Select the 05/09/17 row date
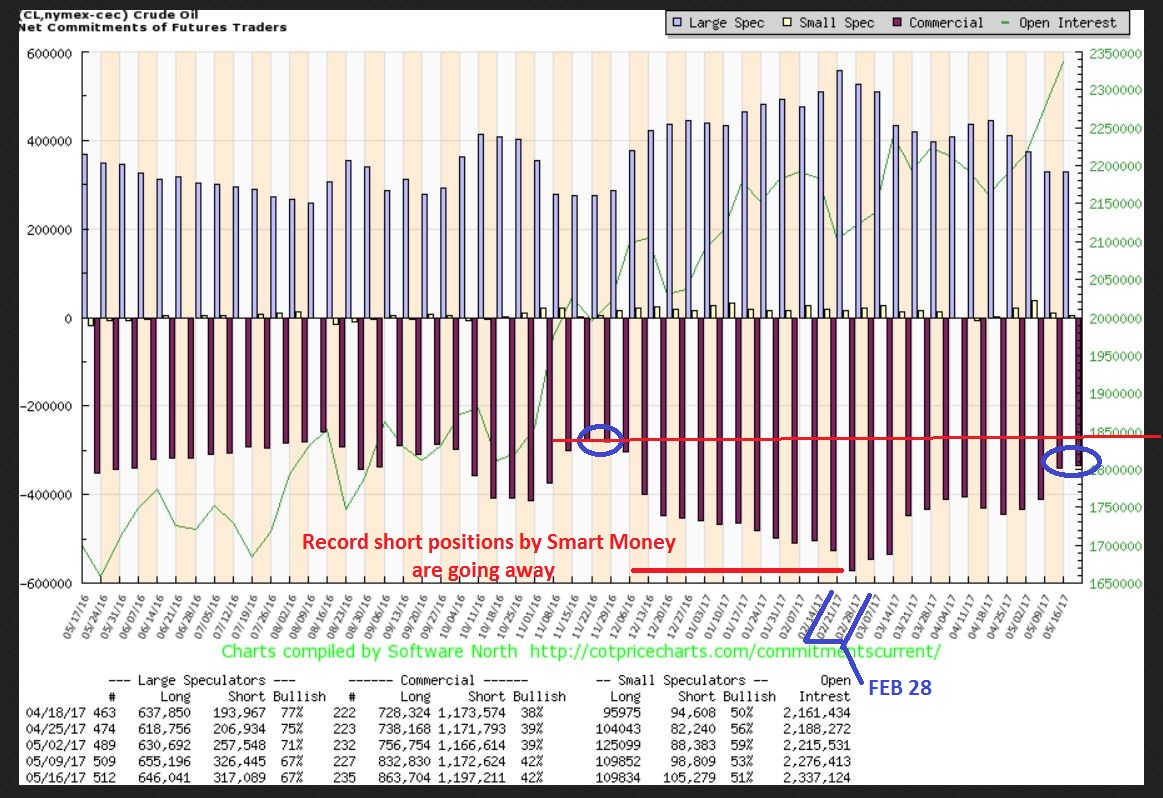Image resolution: width=1163 pixels, height=798 pixels. pos(57,762)
